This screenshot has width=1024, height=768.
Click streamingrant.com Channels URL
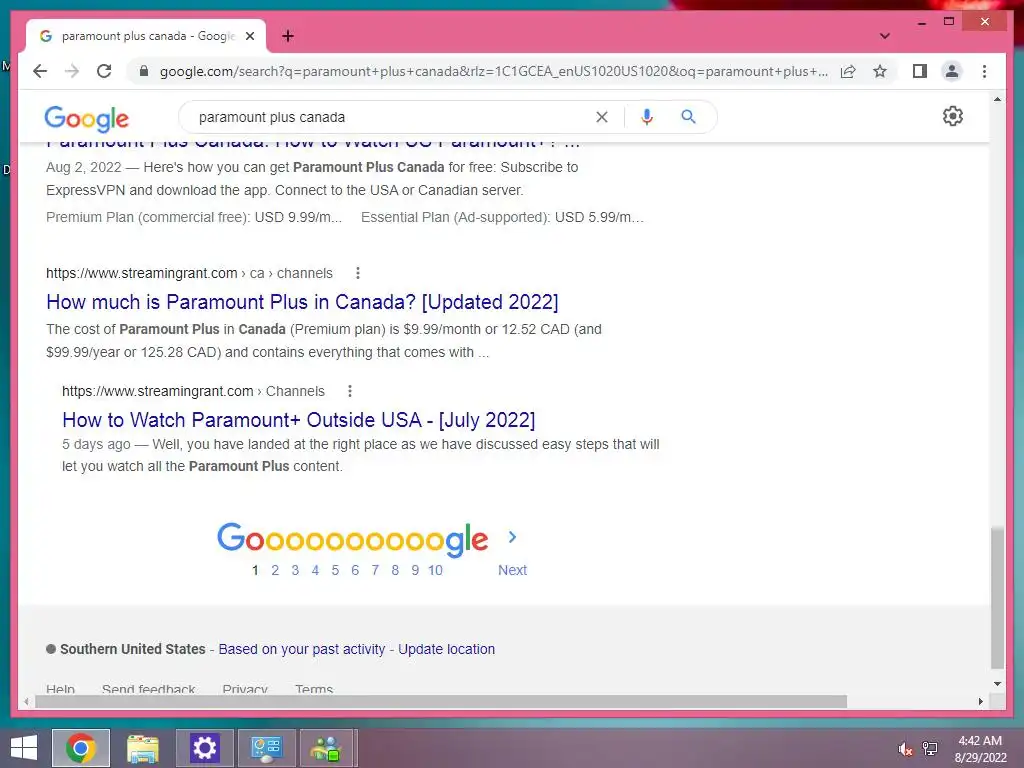(x=193, y=391)
